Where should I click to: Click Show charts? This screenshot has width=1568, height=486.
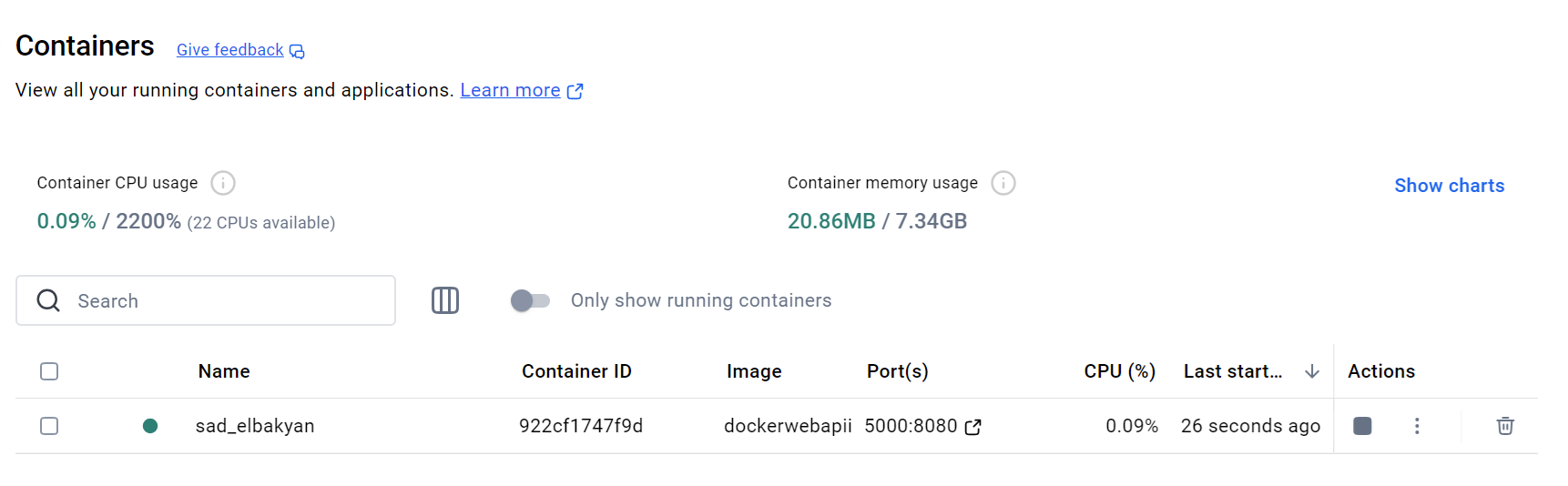1449,186
